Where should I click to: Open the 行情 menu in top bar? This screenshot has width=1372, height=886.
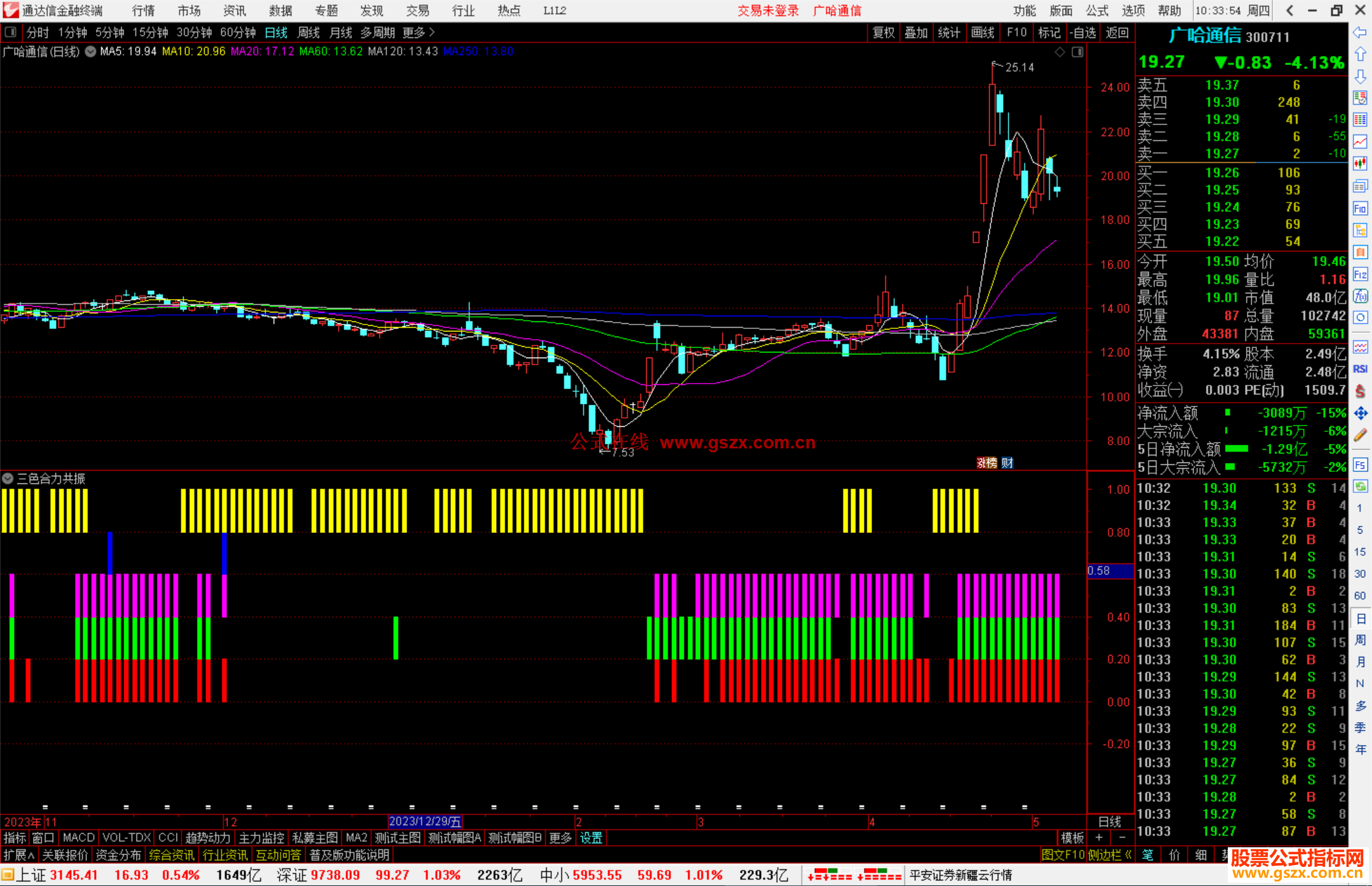tap(143, 11)
